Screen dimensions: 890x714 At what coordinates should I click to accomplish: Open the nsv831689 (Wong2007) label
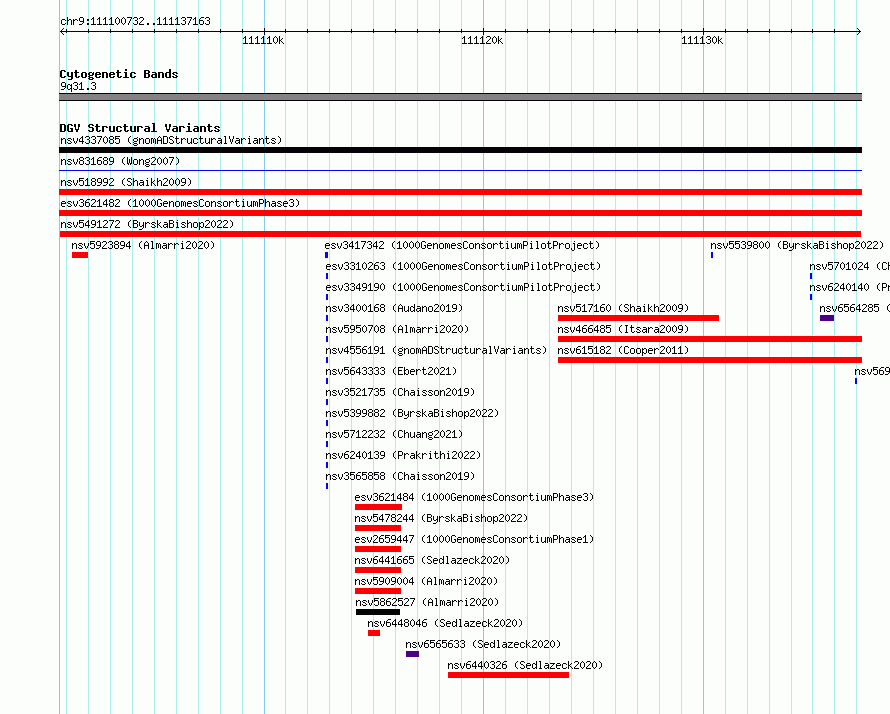click(120, 161)
